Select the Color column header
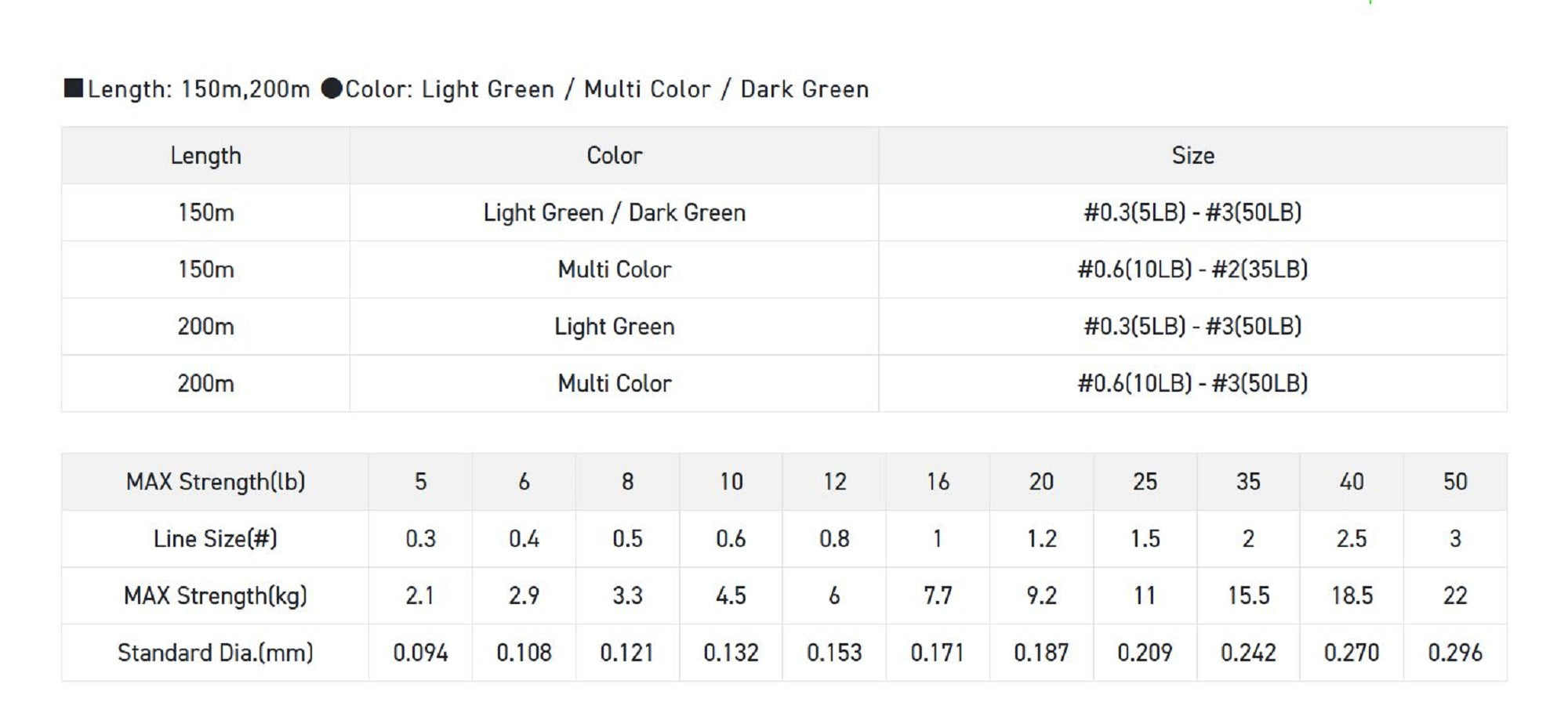The height and width of the screenshot is (720, 1568). click(614, 156)
